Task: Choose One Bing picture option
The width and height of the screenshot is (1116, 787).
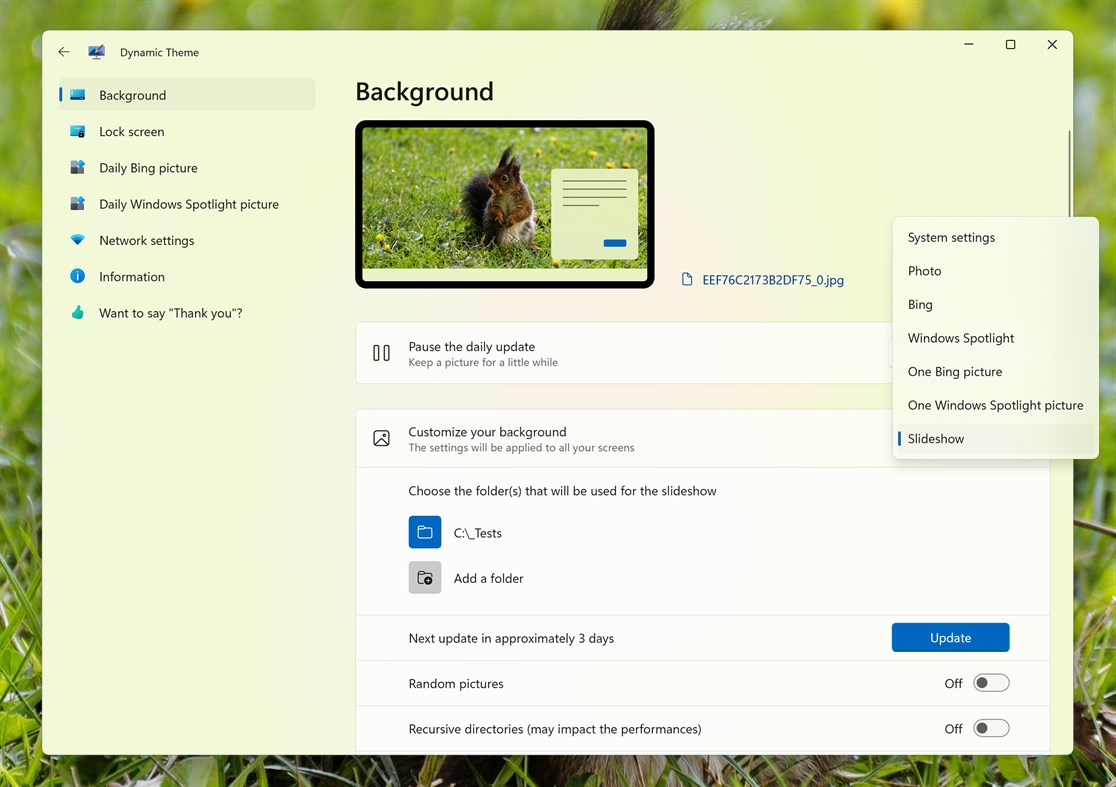Action: (x=954, y=371)
